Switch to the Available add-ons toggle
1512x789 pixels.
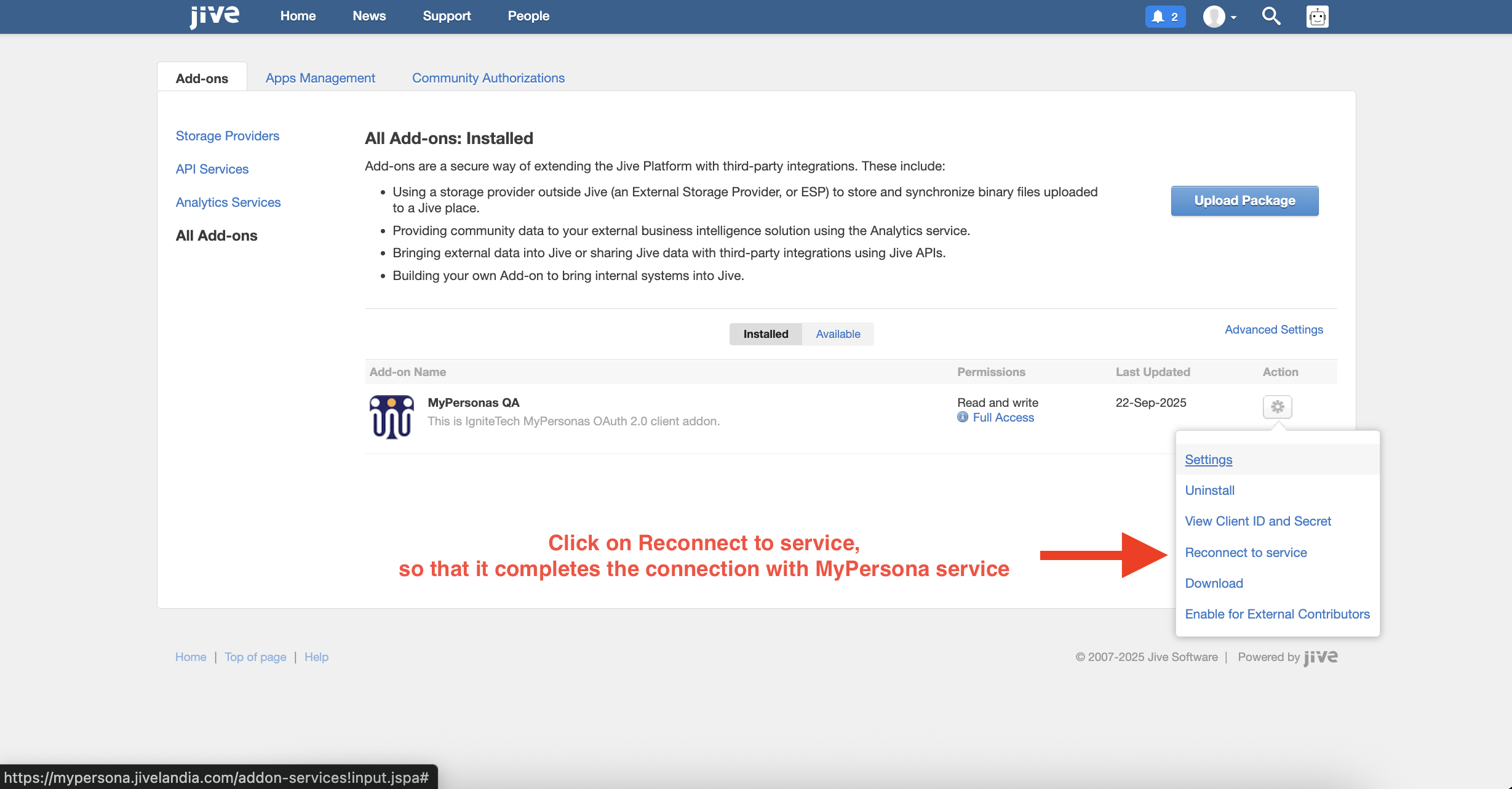838,334
